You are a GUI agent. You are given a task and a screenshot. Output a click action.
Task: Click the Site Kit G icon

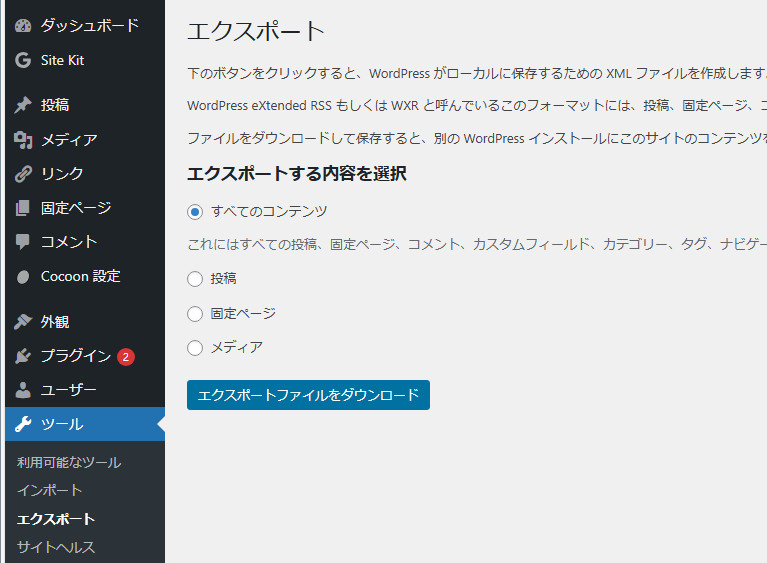(23, 60)
